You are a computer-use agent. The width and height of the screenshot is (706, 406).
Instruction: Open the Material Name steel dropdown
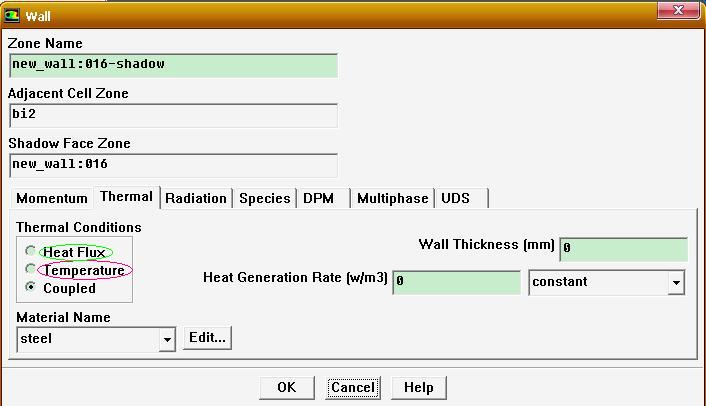[167, 340]
